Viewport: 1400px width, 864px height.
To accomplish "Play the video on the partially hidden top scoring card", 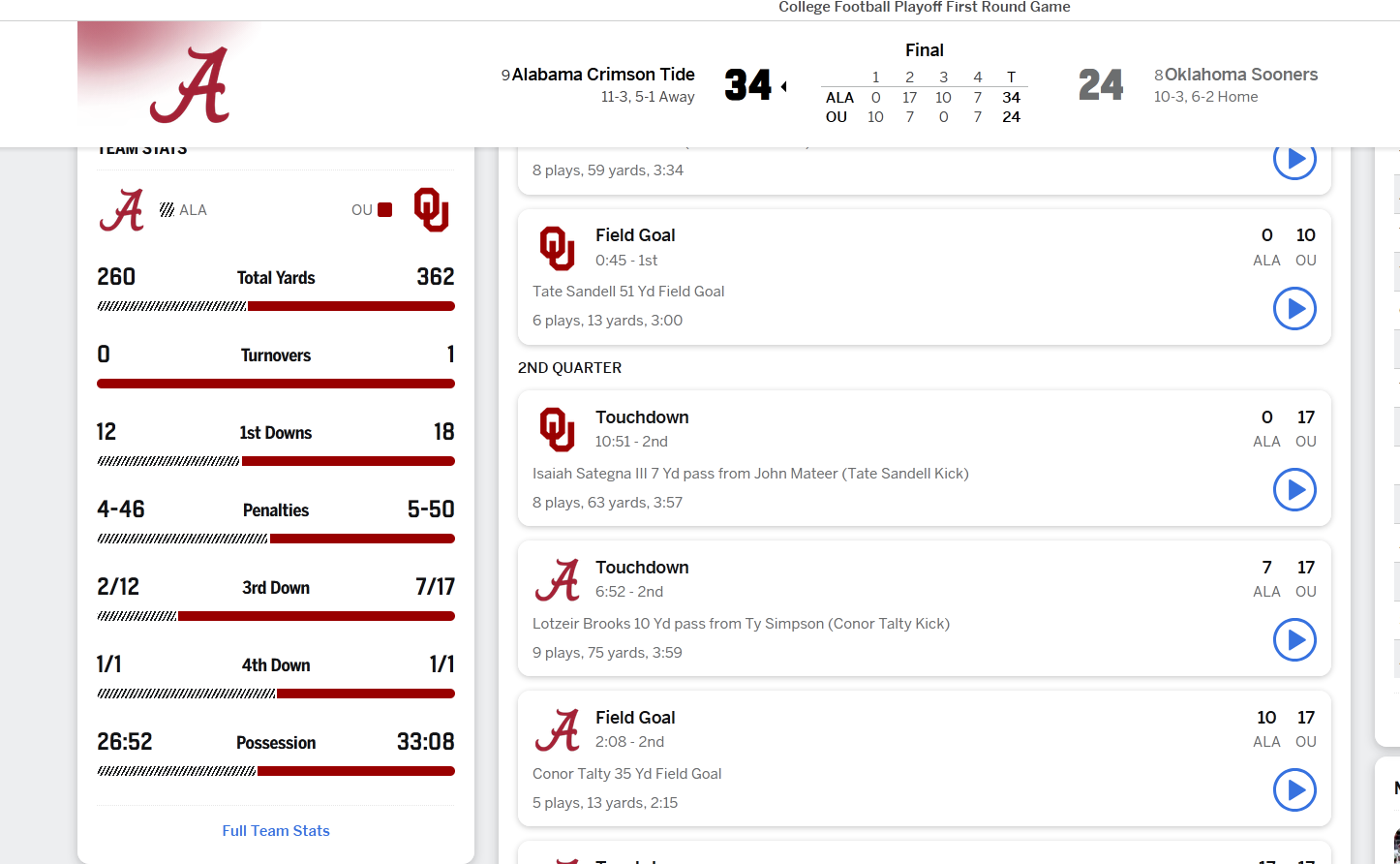I will pos(1294,160).
